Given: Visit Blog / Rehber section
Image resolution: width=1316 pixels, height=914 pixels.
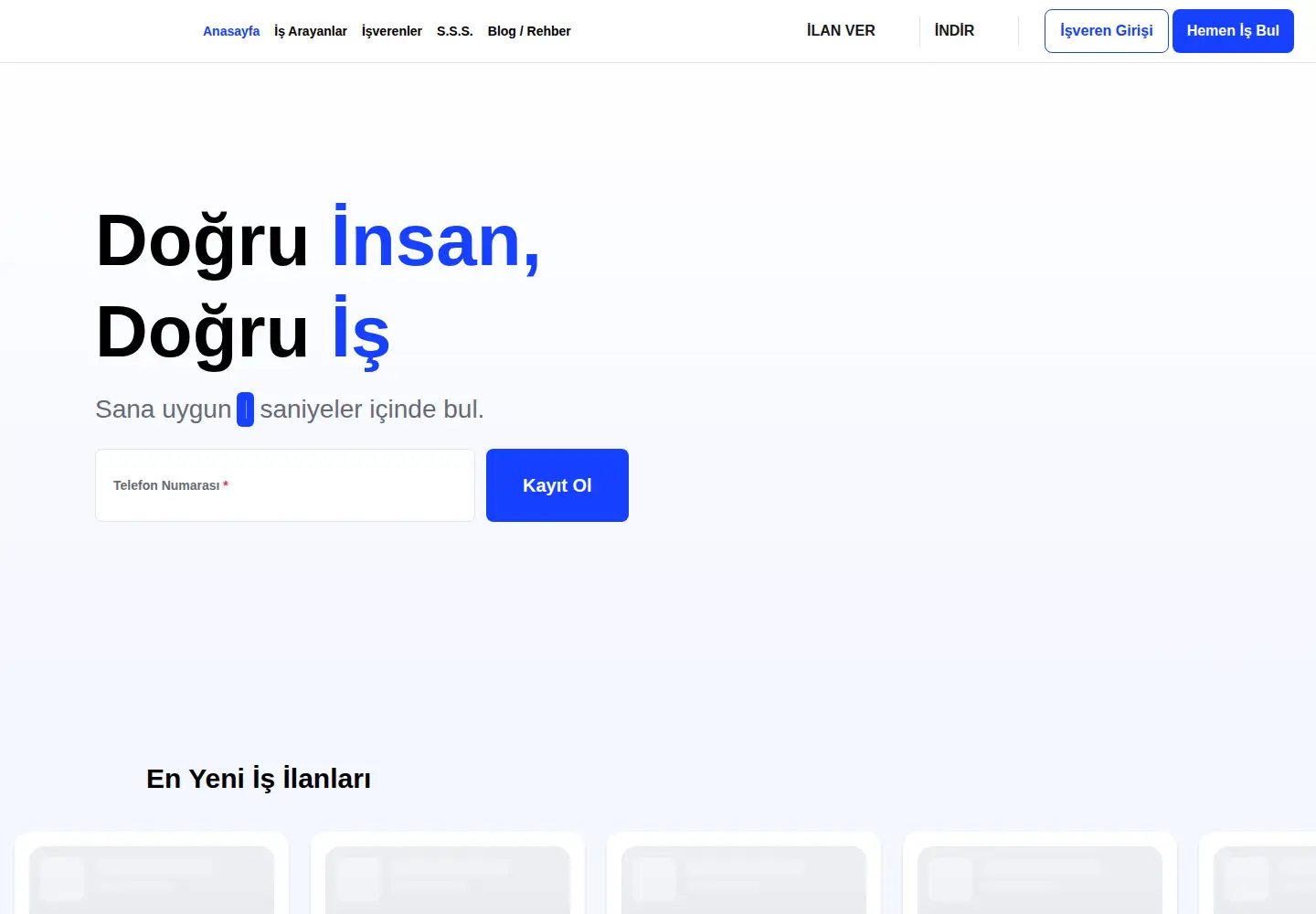Looking at the screenshot, I should (529, 31).
